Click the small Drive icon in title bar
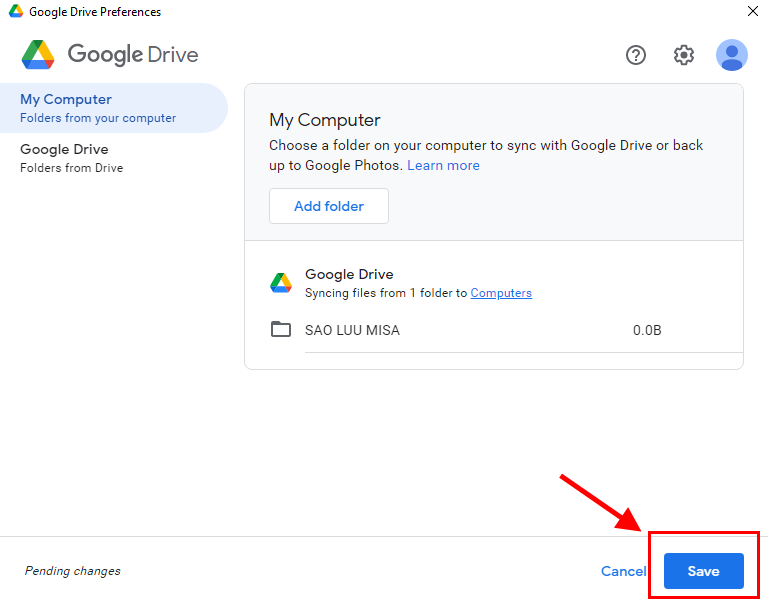768x605 pixels. point(16,11)
